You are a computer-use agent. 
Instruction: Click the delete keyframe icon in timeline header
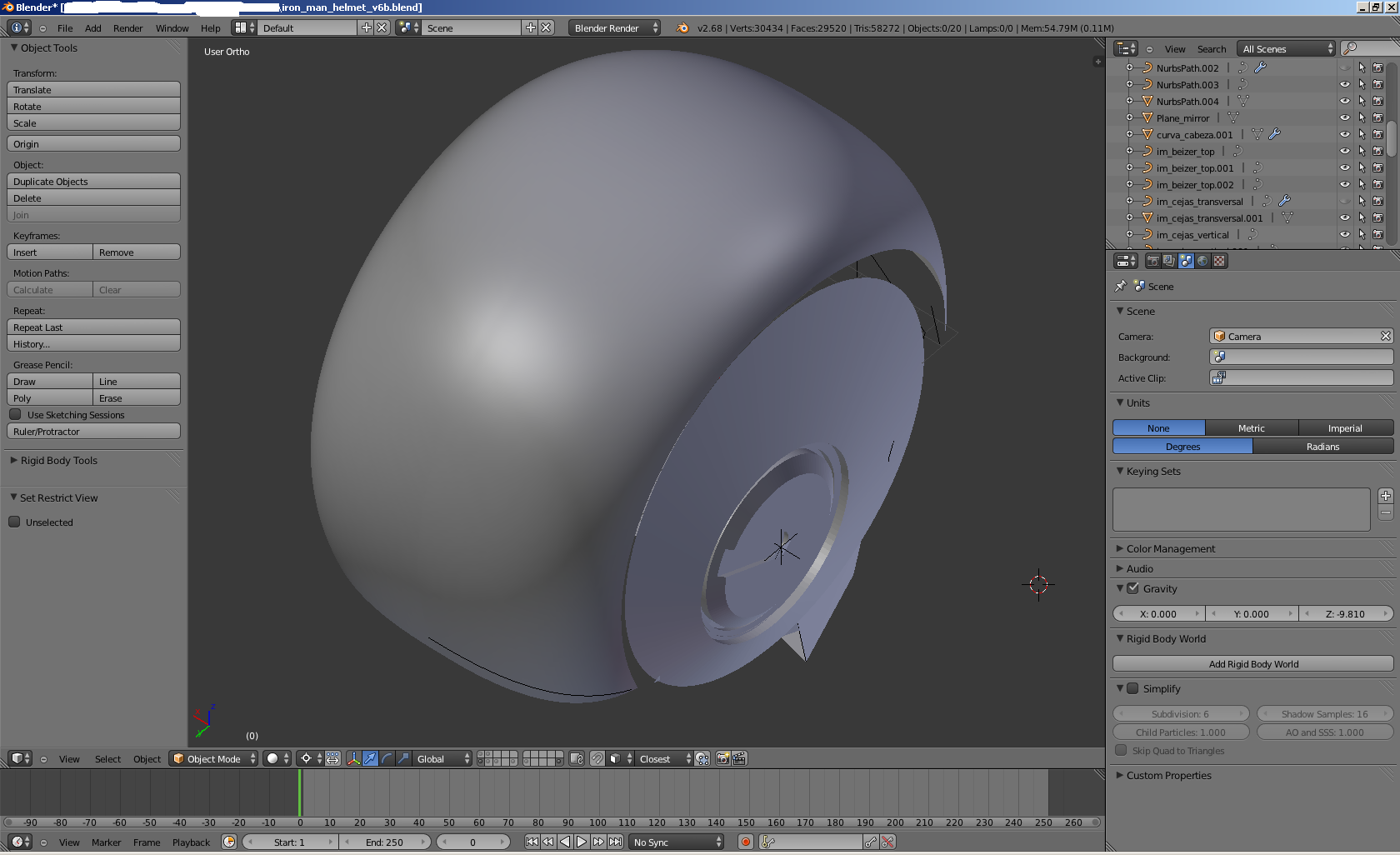887,842
